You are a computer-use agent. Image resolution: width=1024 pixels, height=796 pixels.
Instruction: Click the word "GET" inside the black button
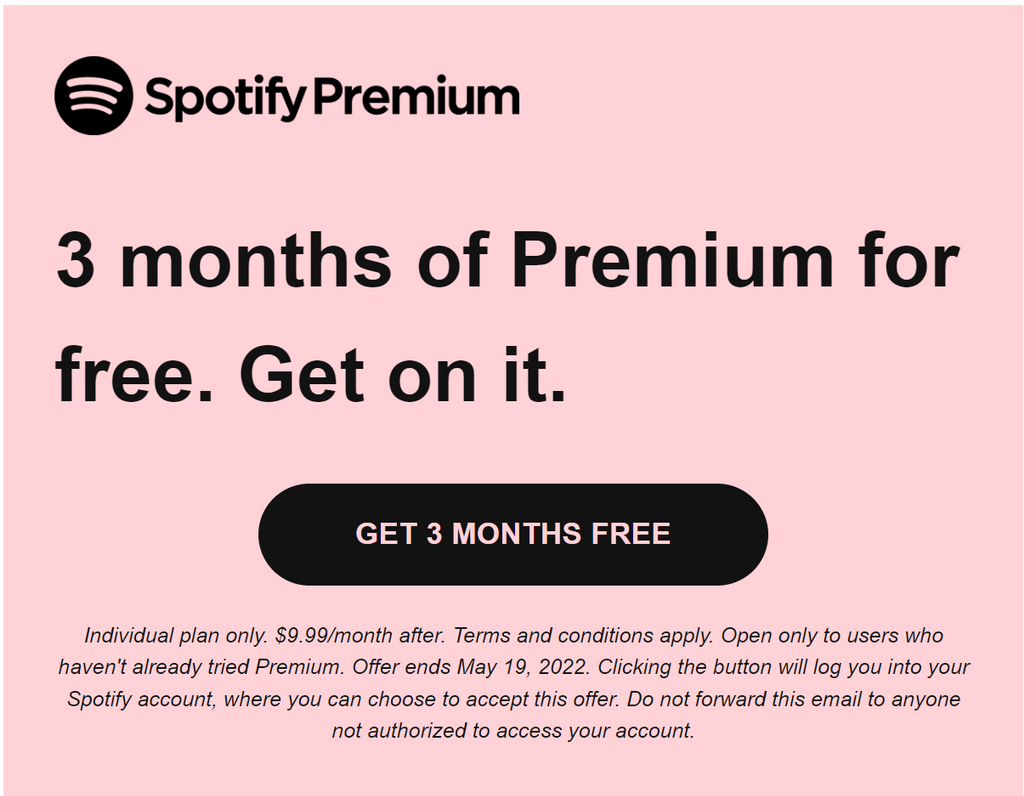pyautogui.click(x=386, y=533)
